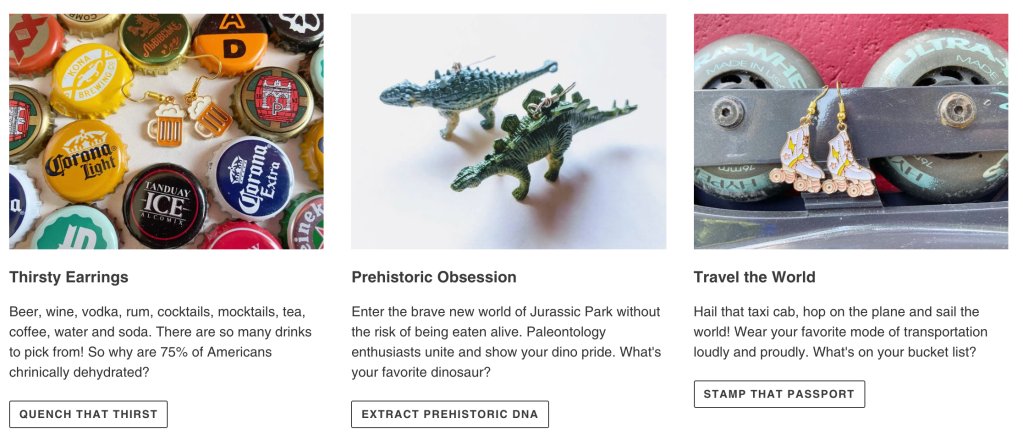Click the QUENCH THAT THIRST button
Viewport: 1023px width, 440px height.
point(88,414)
